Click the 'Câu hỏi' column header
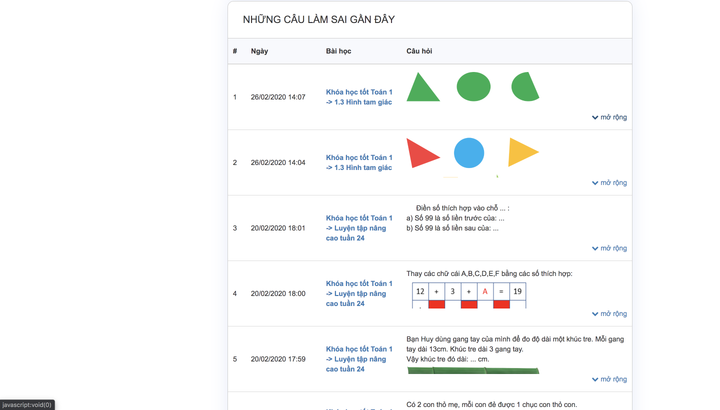The width and height of the screenshot is (720, 410). click(x=419, y=51)
